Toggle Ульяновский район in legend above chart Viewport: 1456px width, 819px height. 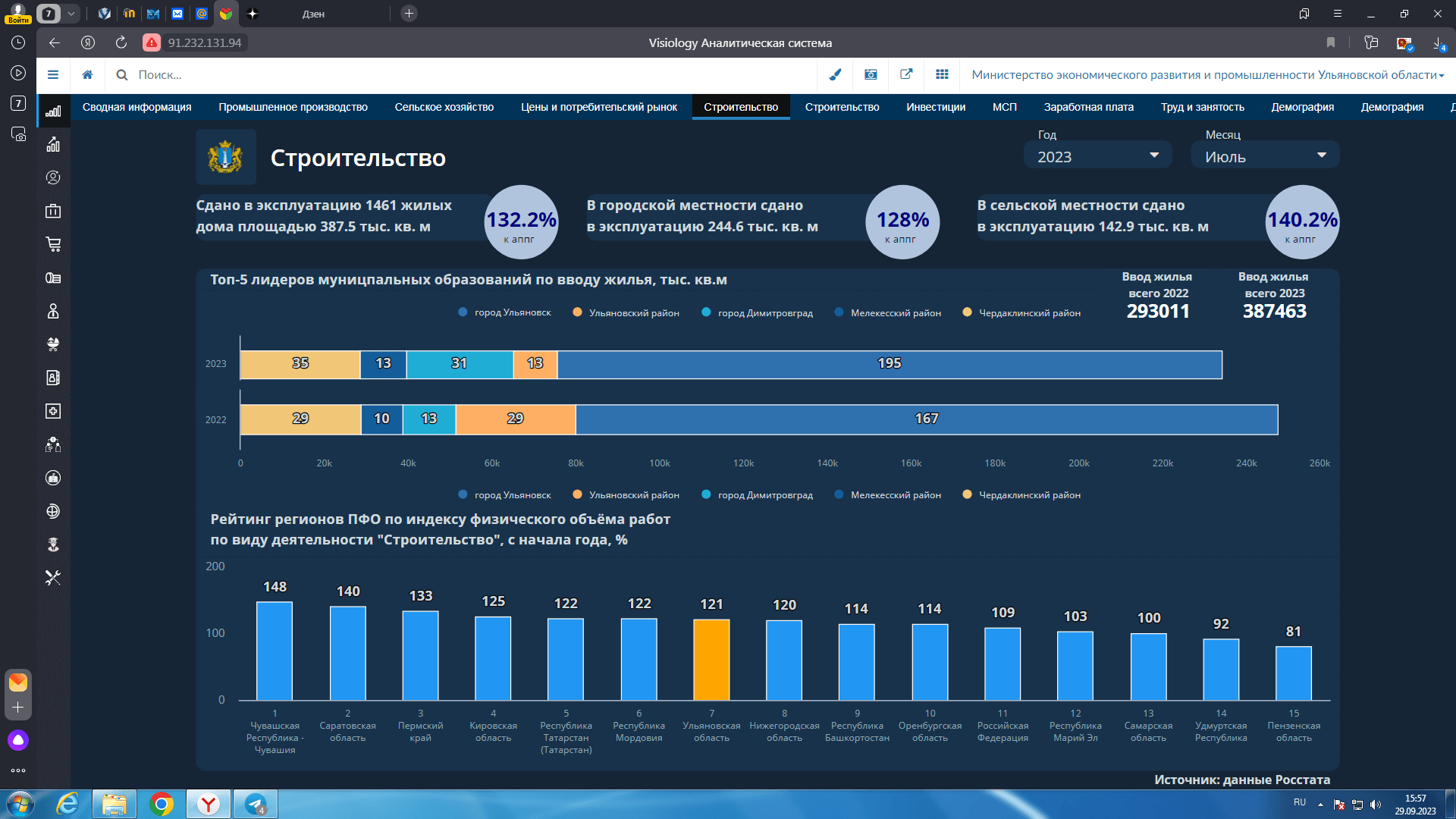point(626,312)
